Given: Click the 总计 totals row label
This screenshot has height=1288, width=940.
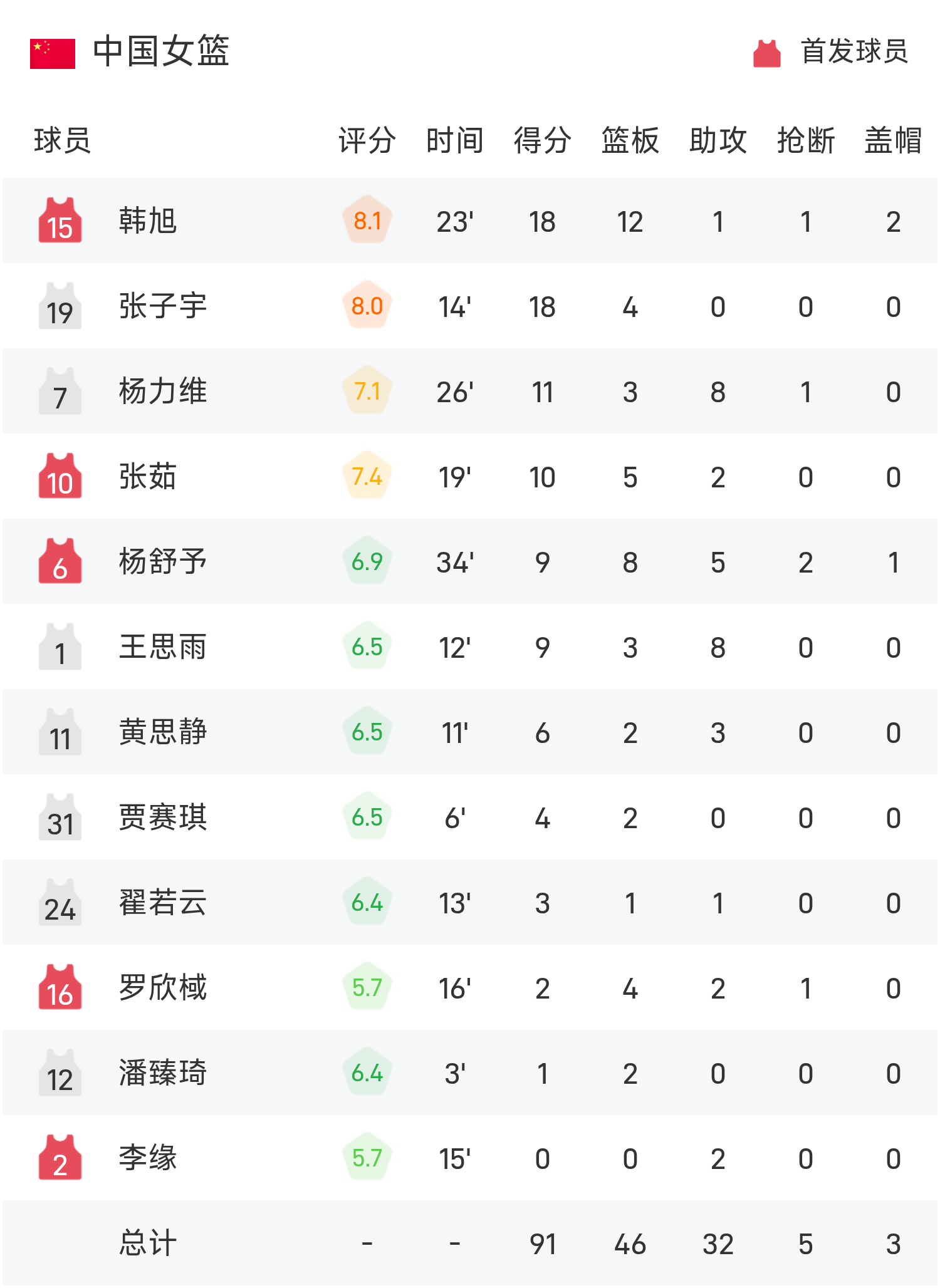Looking at the screenshot, I should coord(148,1244).
